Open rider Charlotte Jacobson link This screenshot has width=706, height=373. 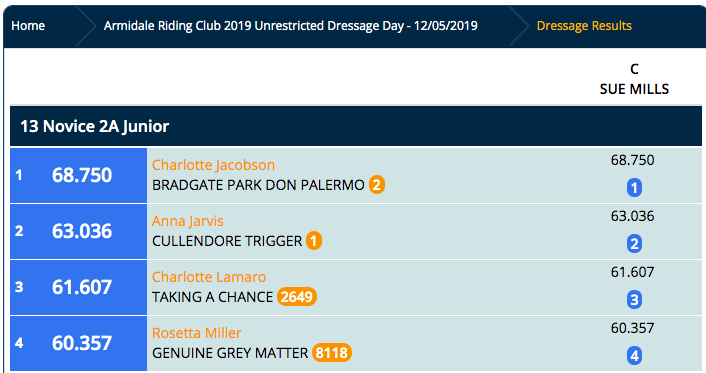tap(213, 165)
